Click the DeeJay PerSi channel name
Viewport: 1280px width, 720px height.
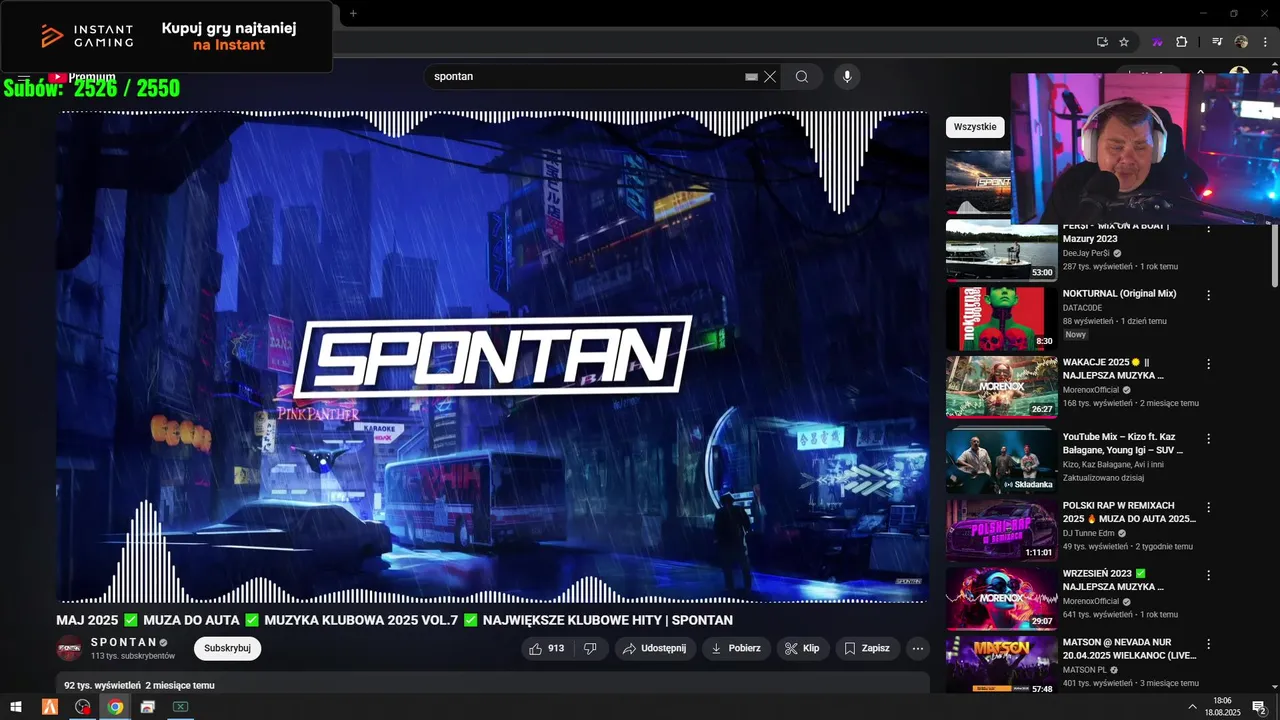tap(1086, 253)
